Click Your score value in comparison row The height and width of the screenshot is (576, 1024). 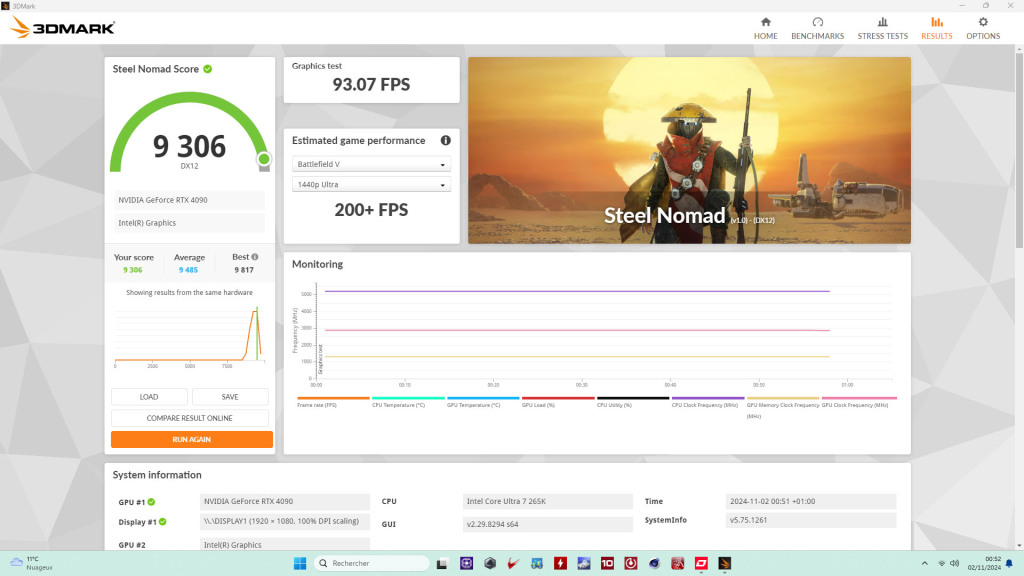point(133,270)
